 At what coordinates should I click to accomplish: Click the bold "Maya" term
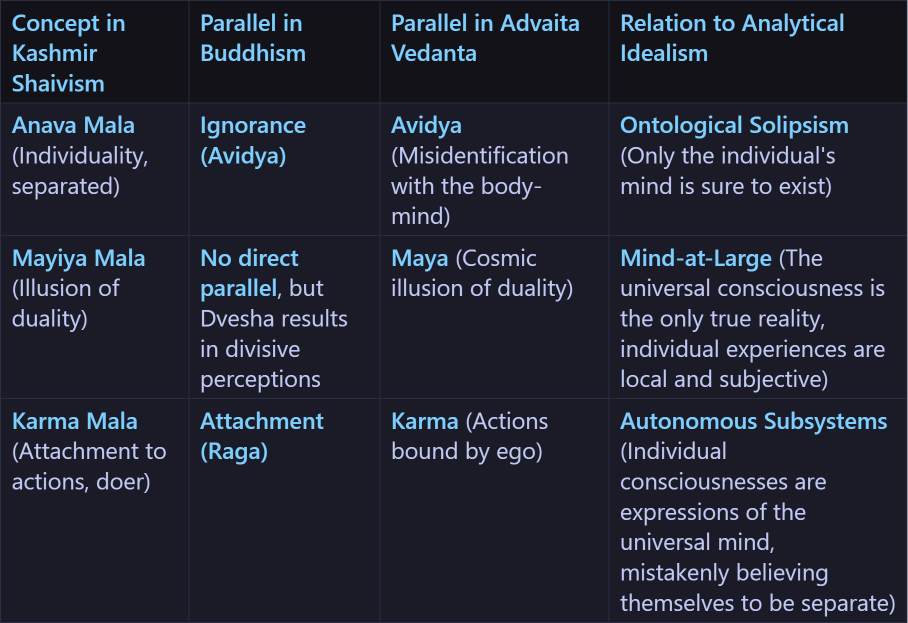click(419, 258)
